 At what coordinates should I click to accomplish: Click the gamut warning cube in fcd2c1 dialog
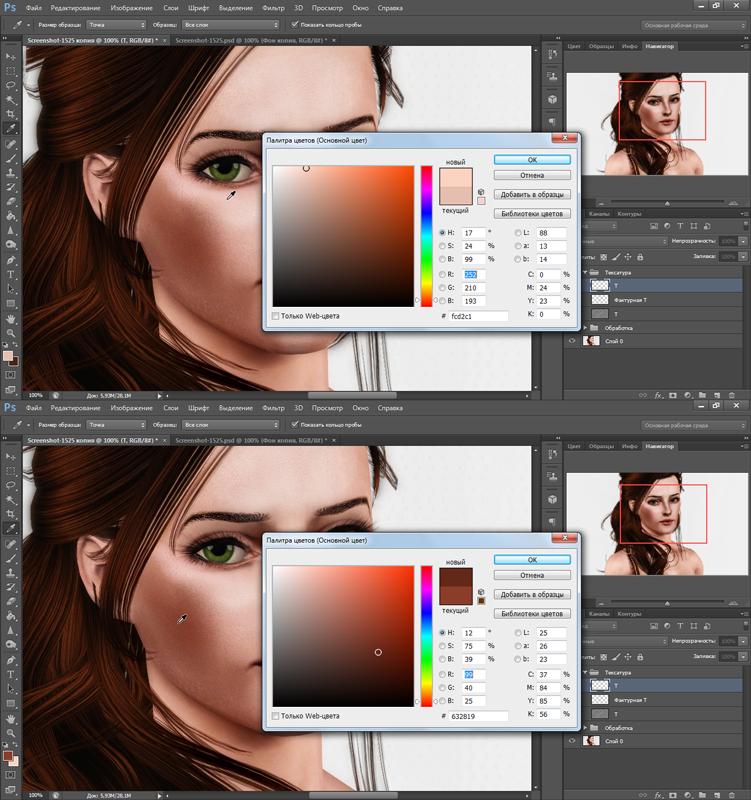coord(481,192)
